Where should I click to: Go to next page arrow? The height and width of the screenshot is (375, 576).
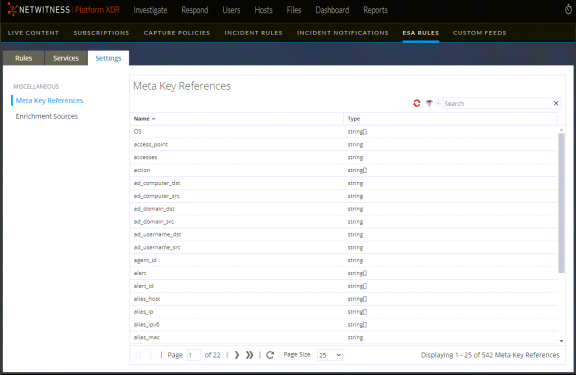point(237,355)
